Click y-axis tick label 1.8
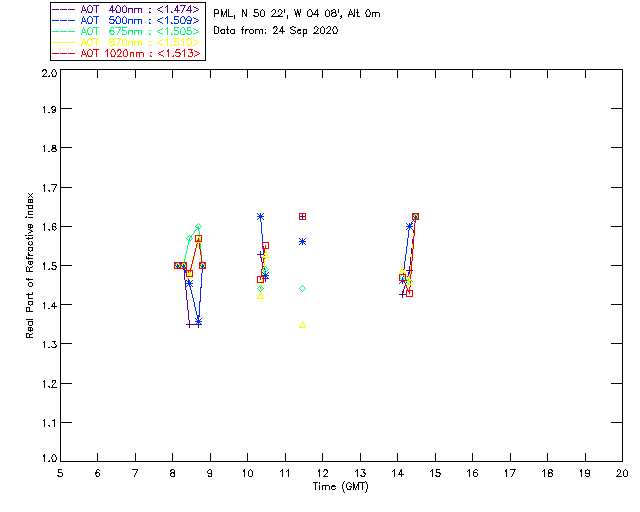The height and width of the screenshot is (512, 640). [49, 148]
